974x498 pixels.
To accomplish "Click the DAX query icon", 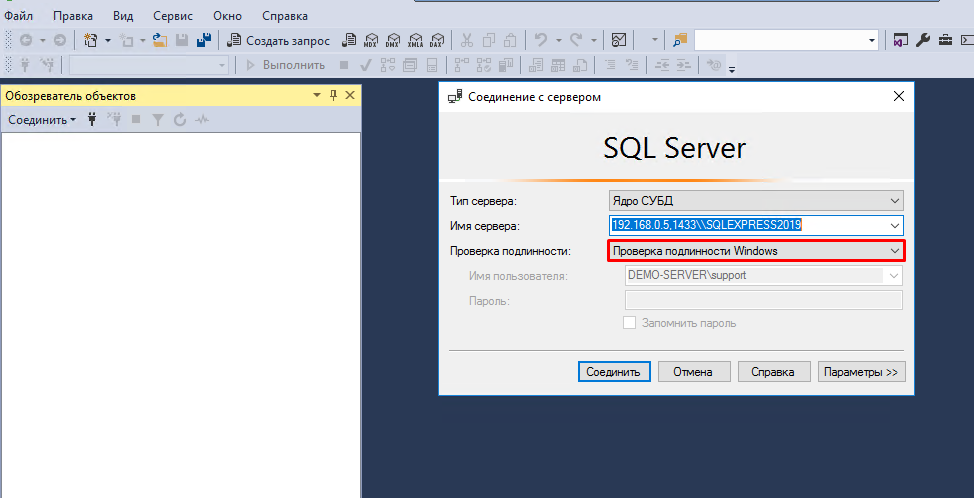I will coord(437,40).
